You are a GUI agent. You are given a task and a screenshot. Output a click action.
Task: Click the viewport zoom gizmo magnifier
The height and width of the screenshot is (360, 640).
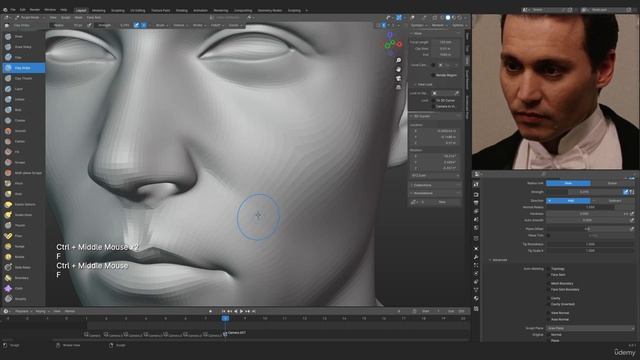pyautogui.click(x=398, y=60)
